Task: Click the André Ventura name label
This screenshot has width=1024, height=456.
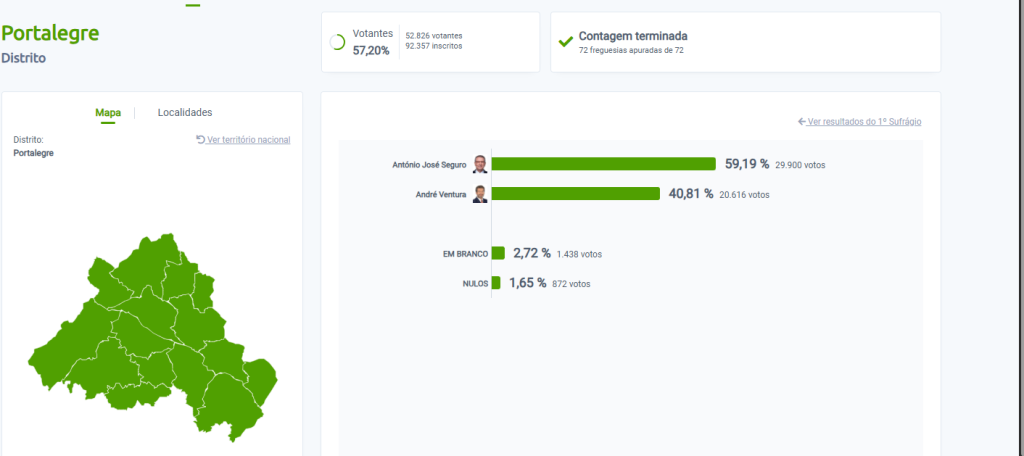Action: [x=441, y=194]
